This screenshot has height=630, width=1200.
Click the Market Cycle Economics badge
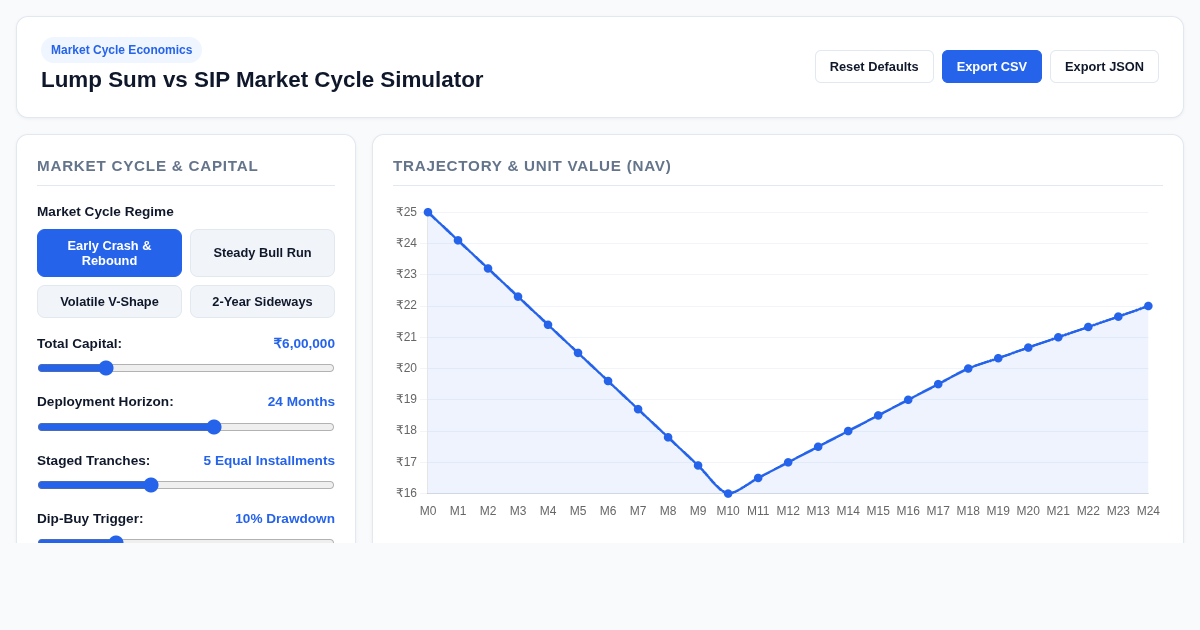click(122, 50)
